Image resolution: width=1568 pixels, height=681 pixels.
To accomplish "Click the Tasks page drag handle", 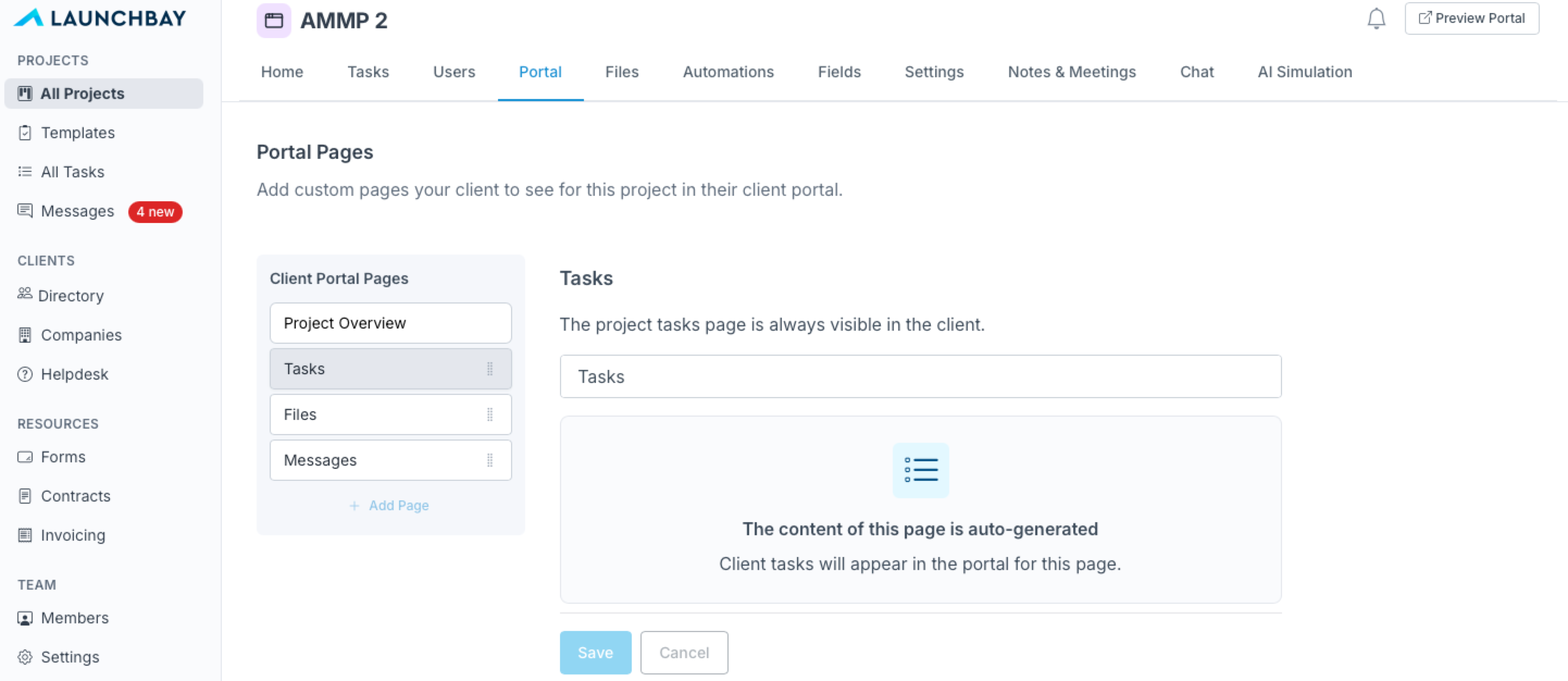I will (489, 369).
